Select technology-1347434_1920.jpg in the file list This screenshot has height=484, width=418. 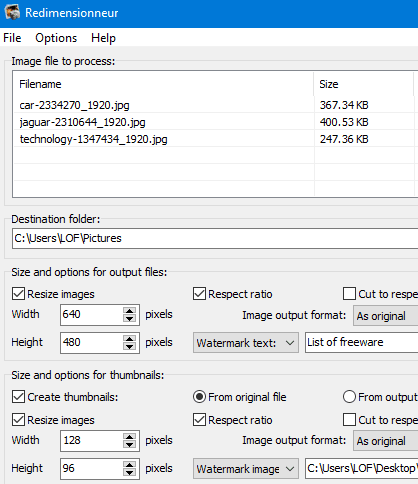[x=93, y=139]
